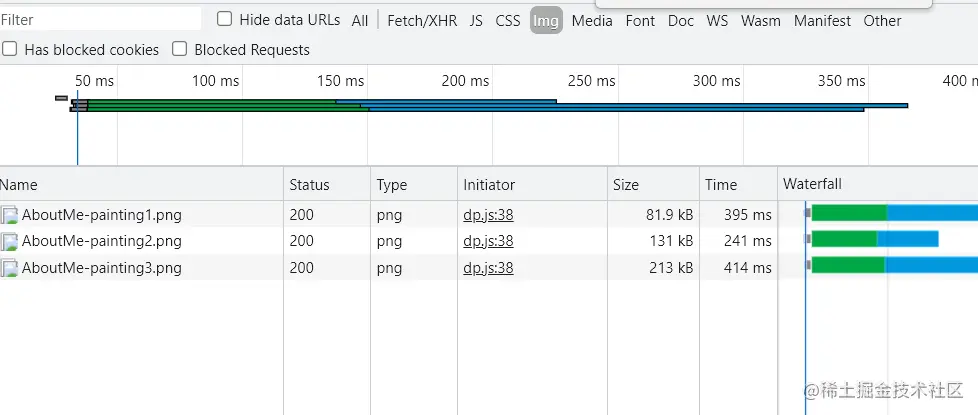Click the waterfall bar for AboutMe-painting2.png
The height and width of the screenshot is (415, 978).
[875, 239]
